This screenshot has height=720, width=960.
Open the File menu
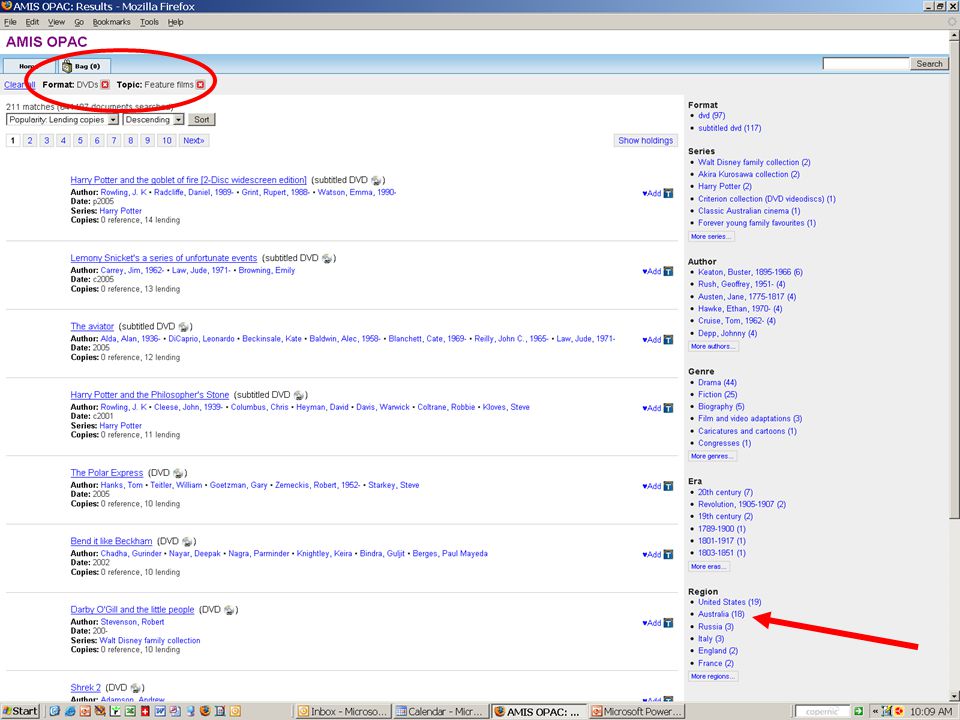click(10, 22)
